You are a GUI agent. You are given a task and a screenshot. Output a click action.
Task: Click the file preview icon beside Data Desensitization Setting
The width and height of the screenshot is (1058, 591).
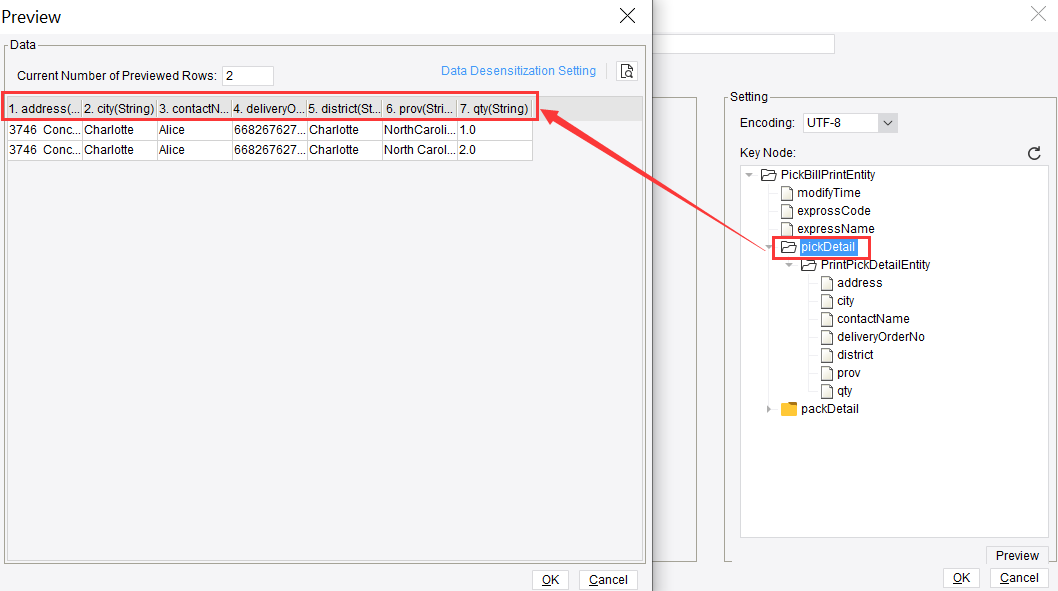pos(627,71)
